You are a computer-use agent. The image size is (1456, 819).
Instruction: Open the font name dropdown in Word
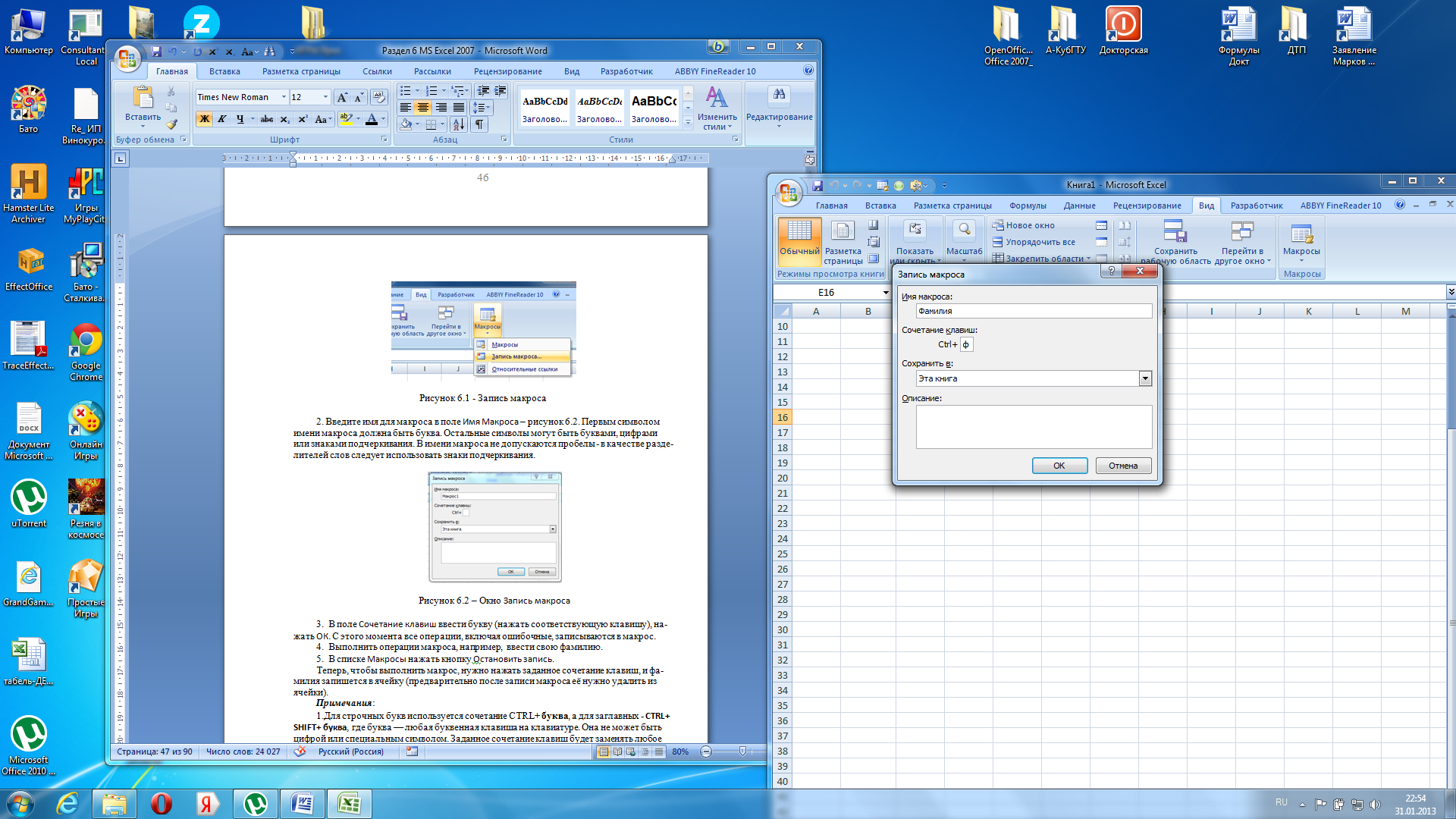click(x=284, y=97)
